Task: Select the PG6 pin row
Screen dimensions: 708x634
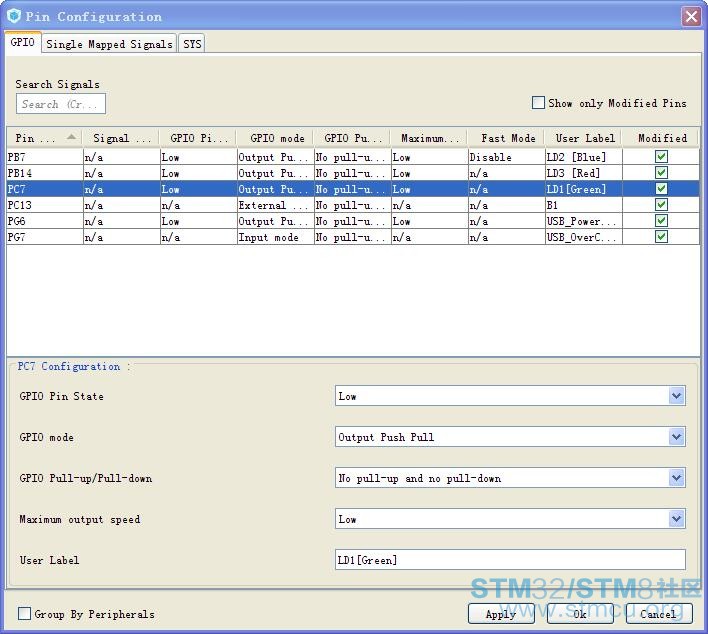Action: (x=353, y=221)
